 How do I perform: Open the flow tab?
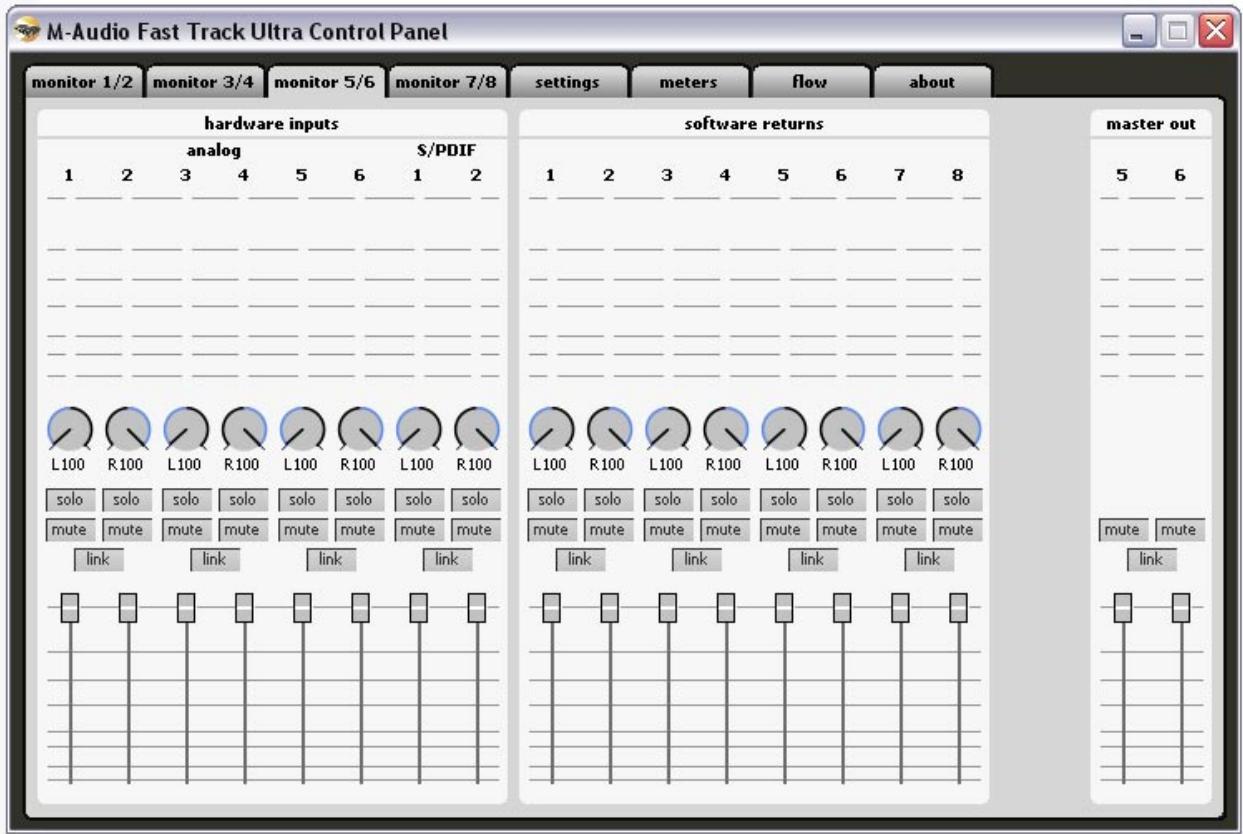point(810,83)
